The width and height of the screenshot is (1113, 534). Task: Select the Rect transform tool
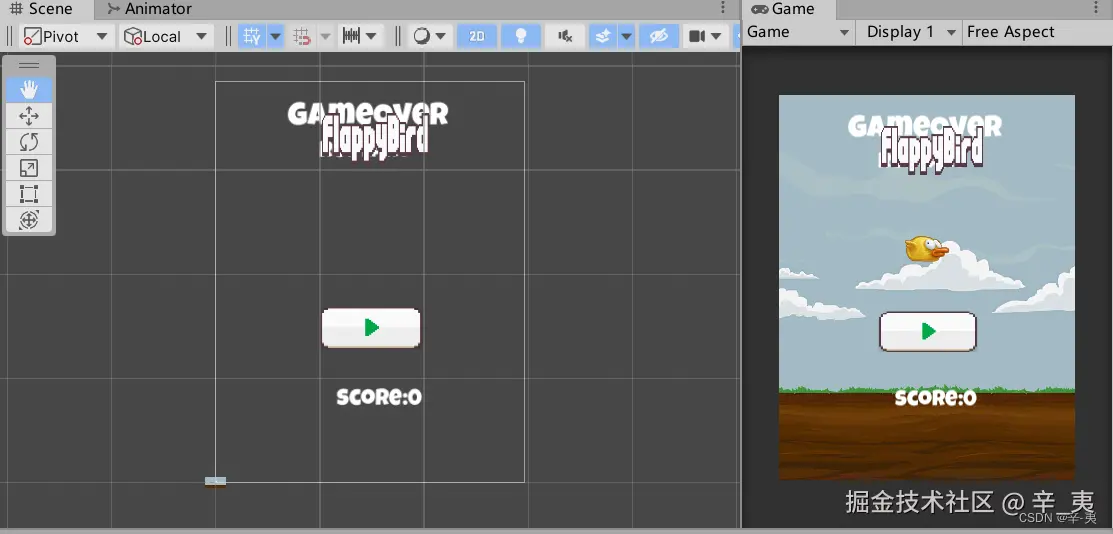tap(28, 194)
